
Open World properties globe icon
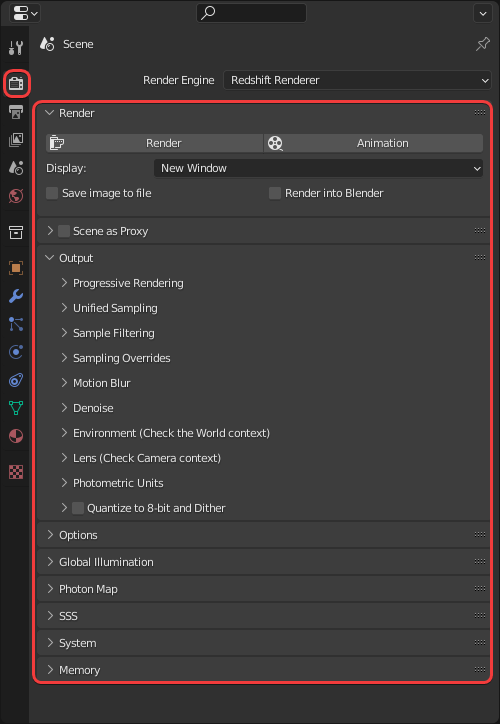point(16,195)
